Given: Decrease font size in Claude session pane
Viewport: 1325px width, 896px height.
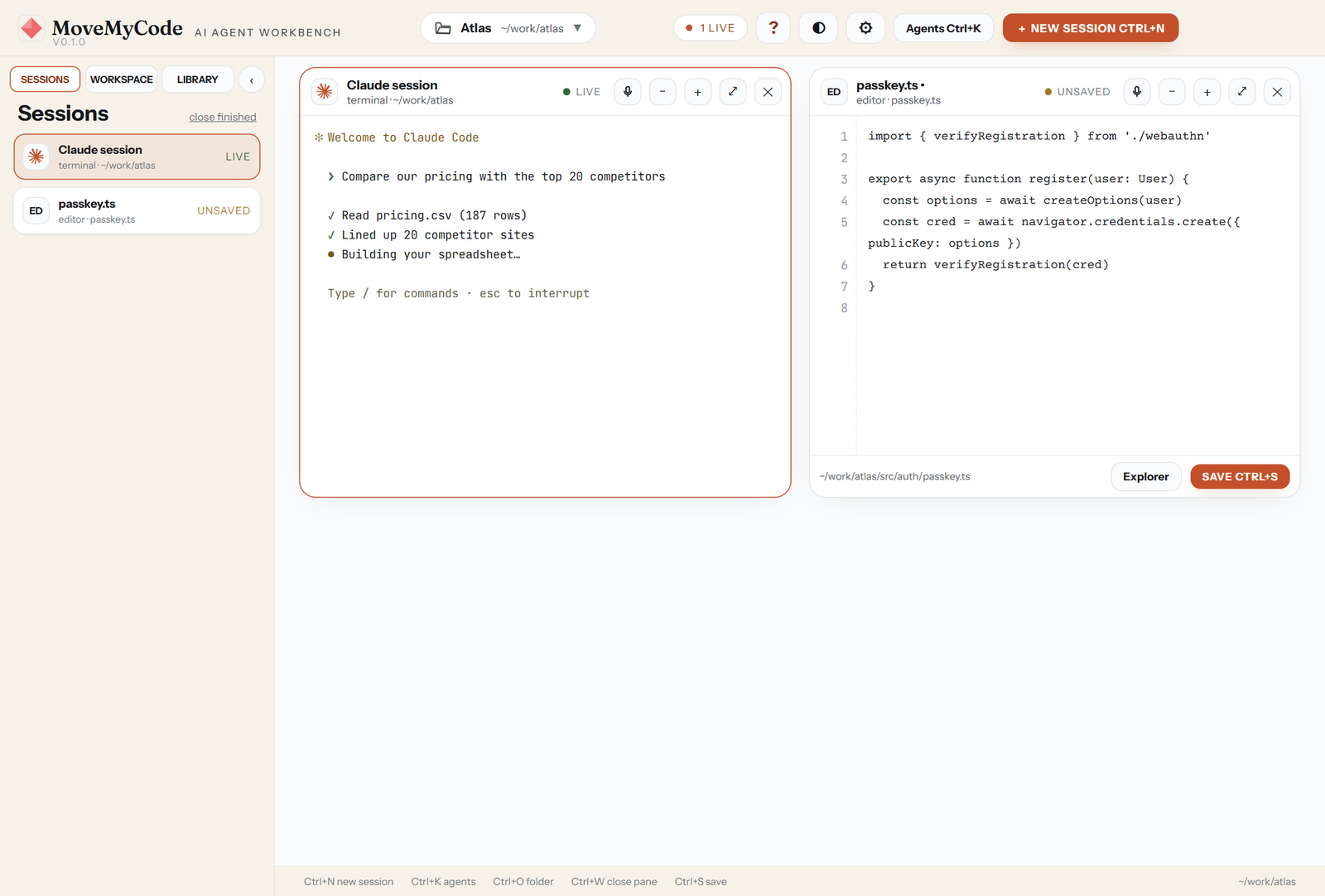Looking at the screenshot, I should tap(662, 92).
